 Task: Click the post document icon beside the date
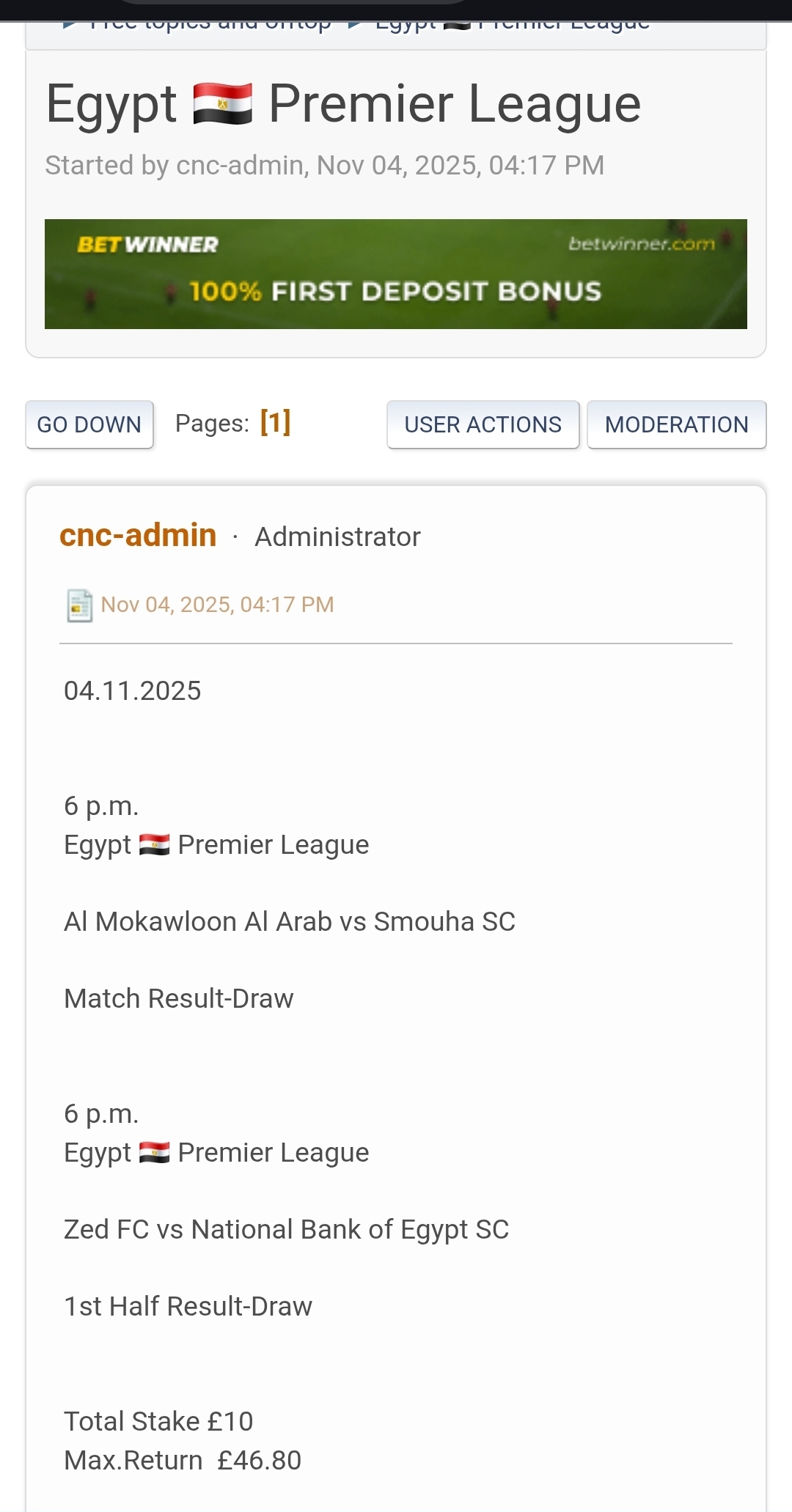pos(79,605)
